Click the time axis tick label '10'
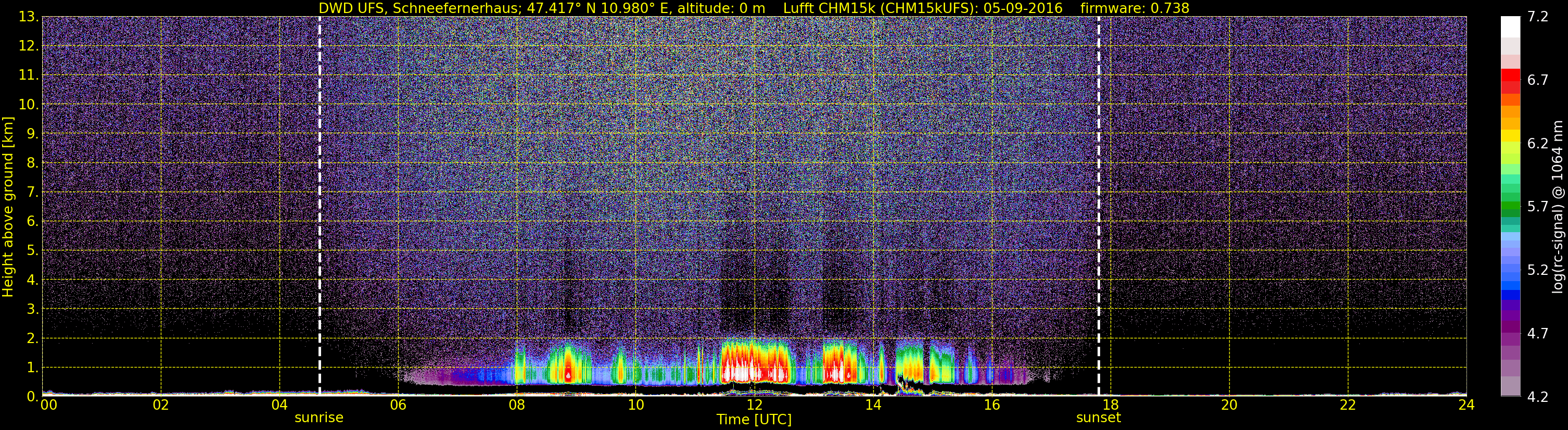Viewport: 1568px width, 430px height. point(635,406)
